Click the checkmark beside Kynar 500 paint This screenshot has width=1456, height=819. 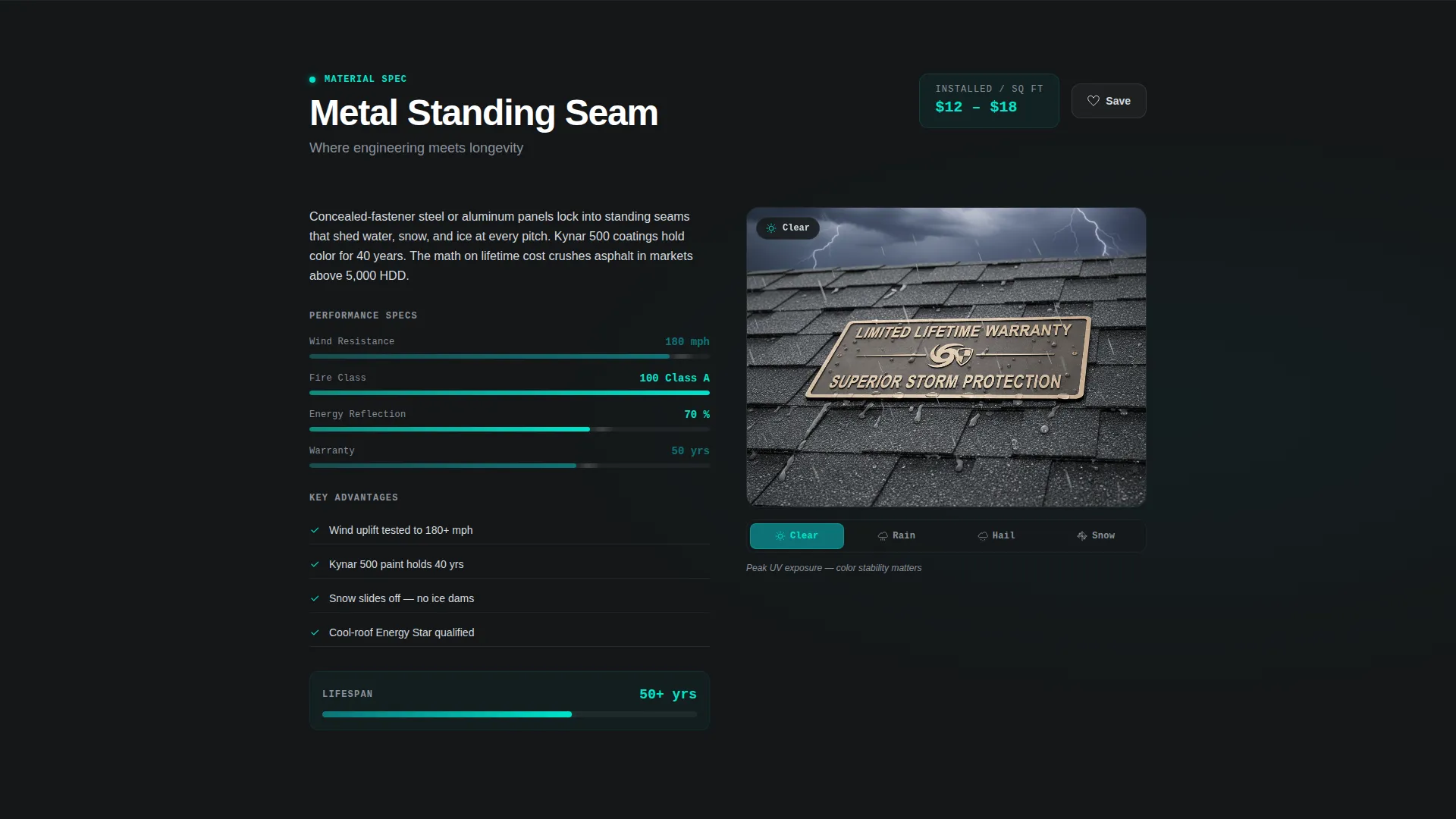315,564
